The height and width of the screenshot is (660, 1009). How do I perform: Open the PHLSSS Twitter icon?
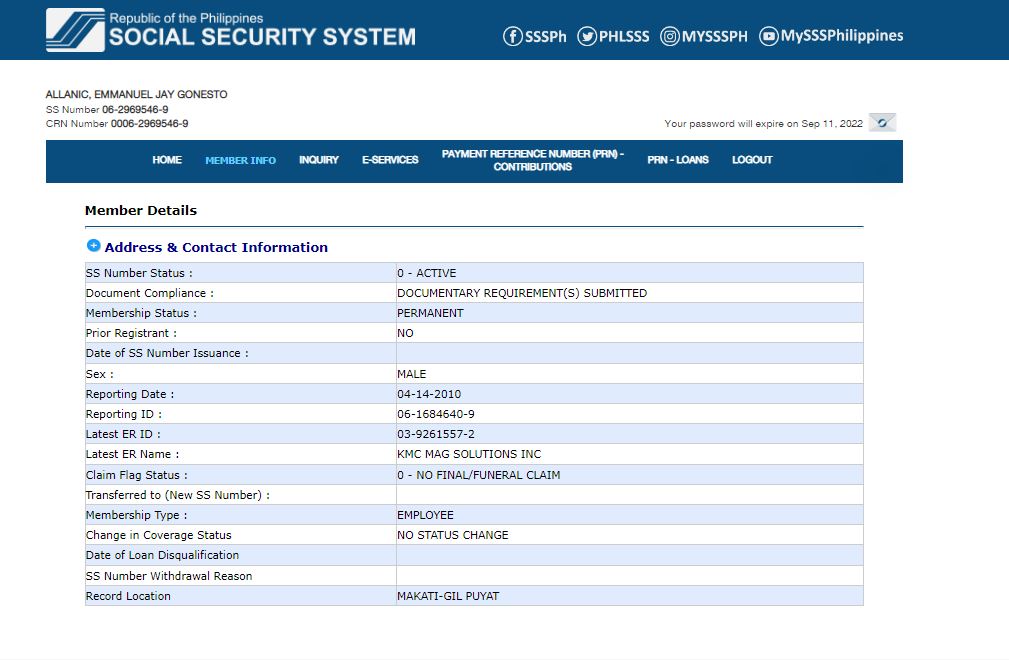click(x=587, y=37)
